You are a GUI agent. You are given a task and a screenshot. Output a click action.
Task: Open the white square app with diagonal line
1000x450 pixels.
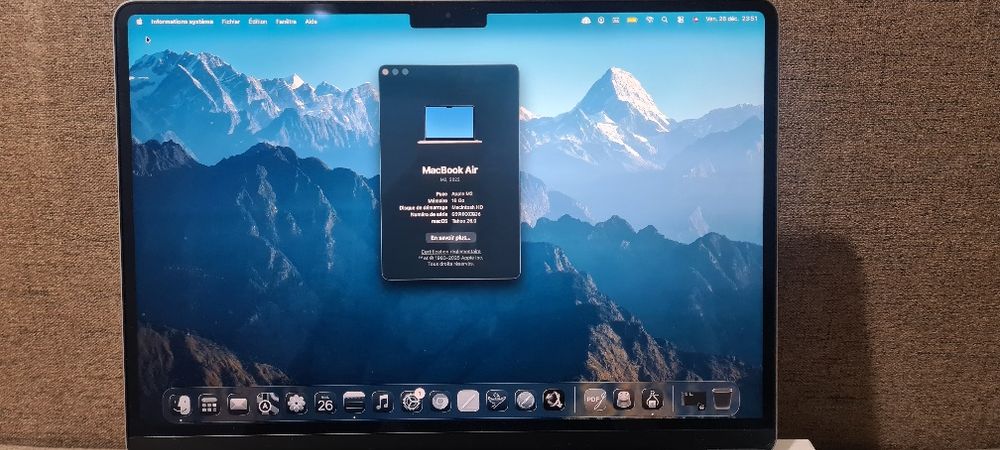tap(469, 401)
